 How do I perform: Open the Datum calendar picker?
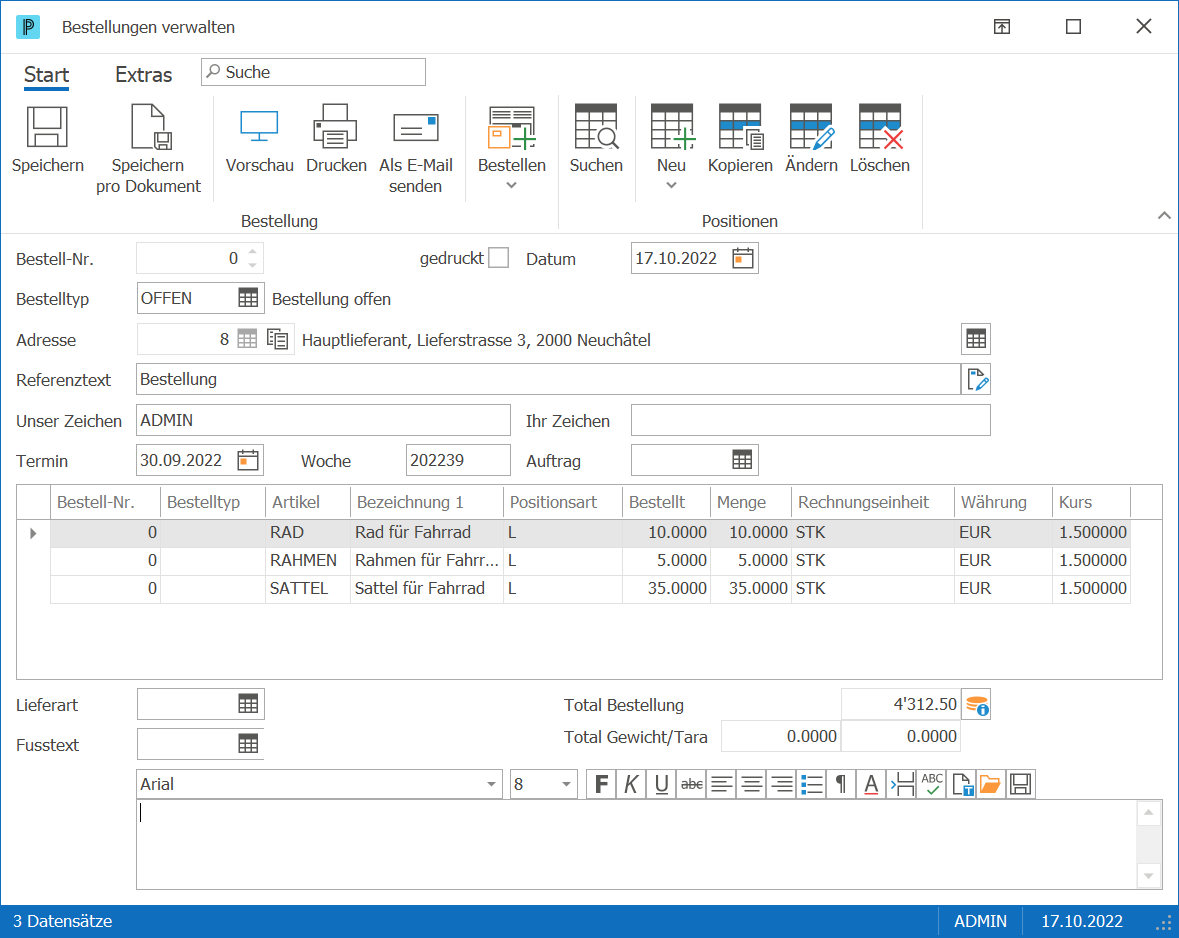click(x=743, y=258)
